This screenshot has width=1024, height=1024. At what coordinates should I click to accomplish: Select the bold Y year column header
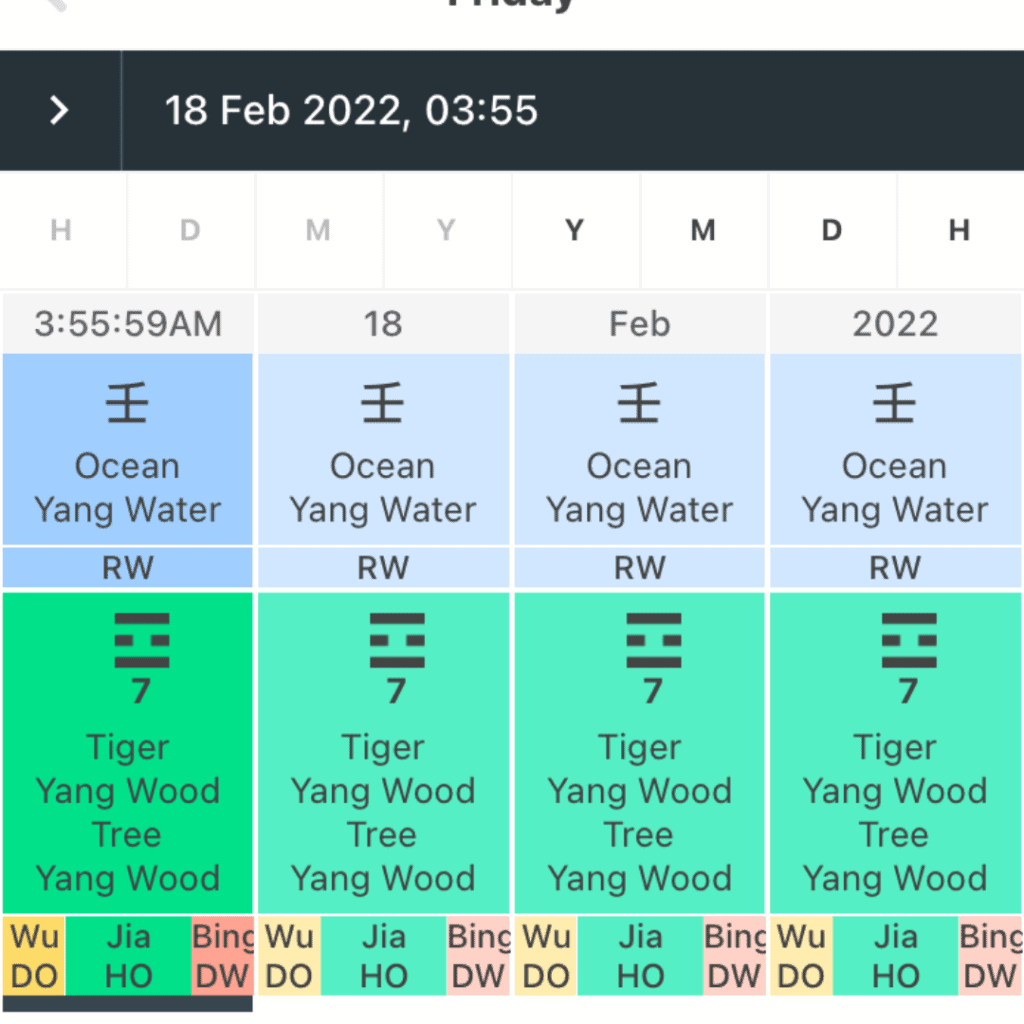[x=574, y=231]
